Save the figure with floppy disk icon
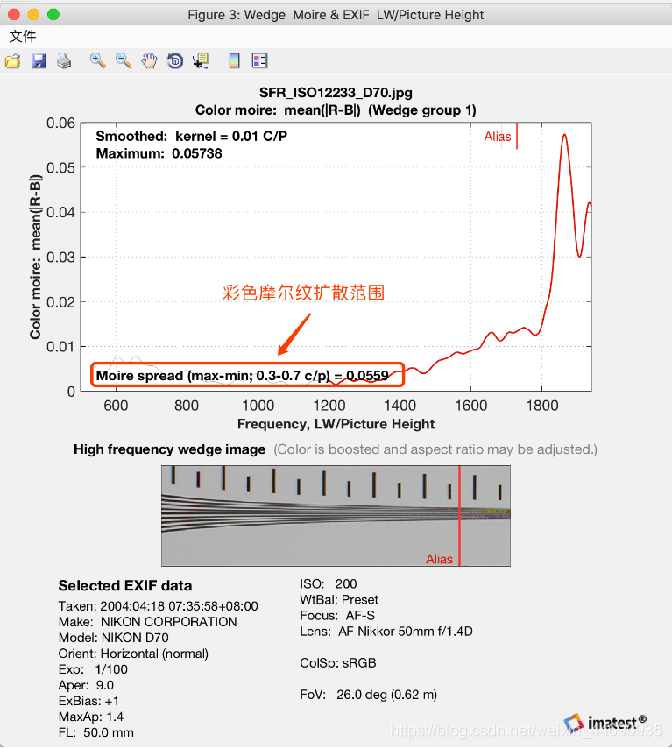 click(x=39, y=61)
